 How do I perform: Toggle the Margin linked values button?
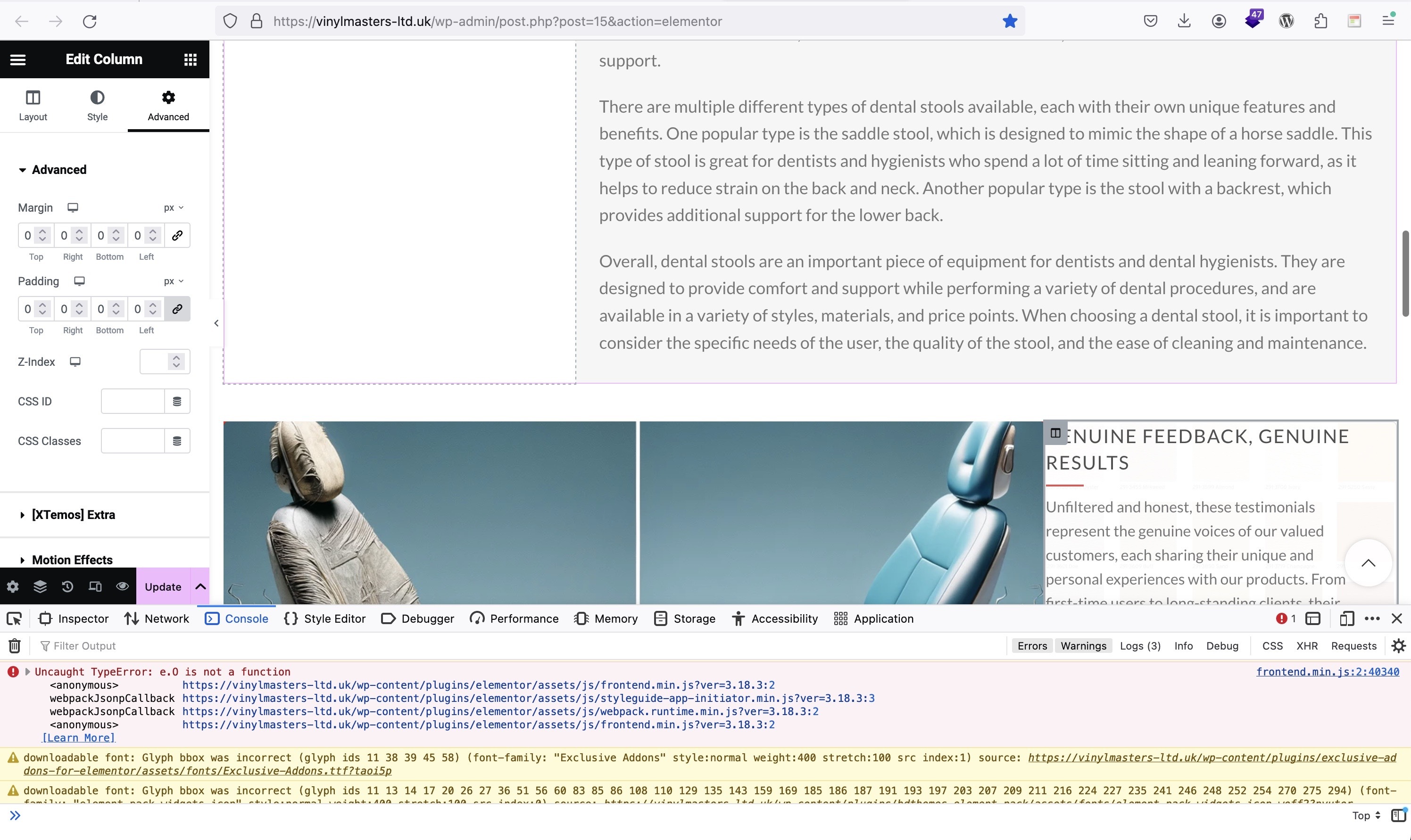point(177,236)
